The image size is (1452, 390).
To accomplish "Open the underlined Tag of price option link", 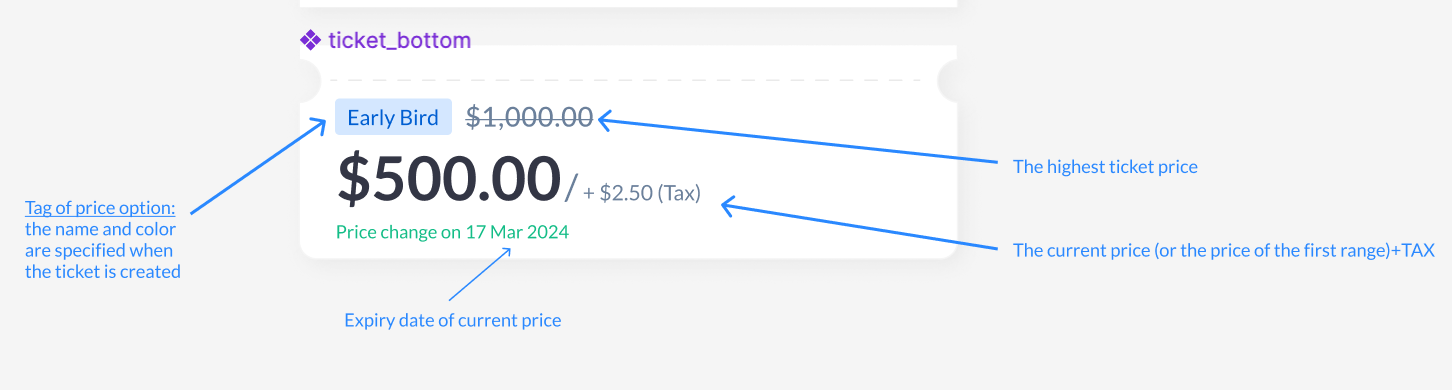I will 100,208.
